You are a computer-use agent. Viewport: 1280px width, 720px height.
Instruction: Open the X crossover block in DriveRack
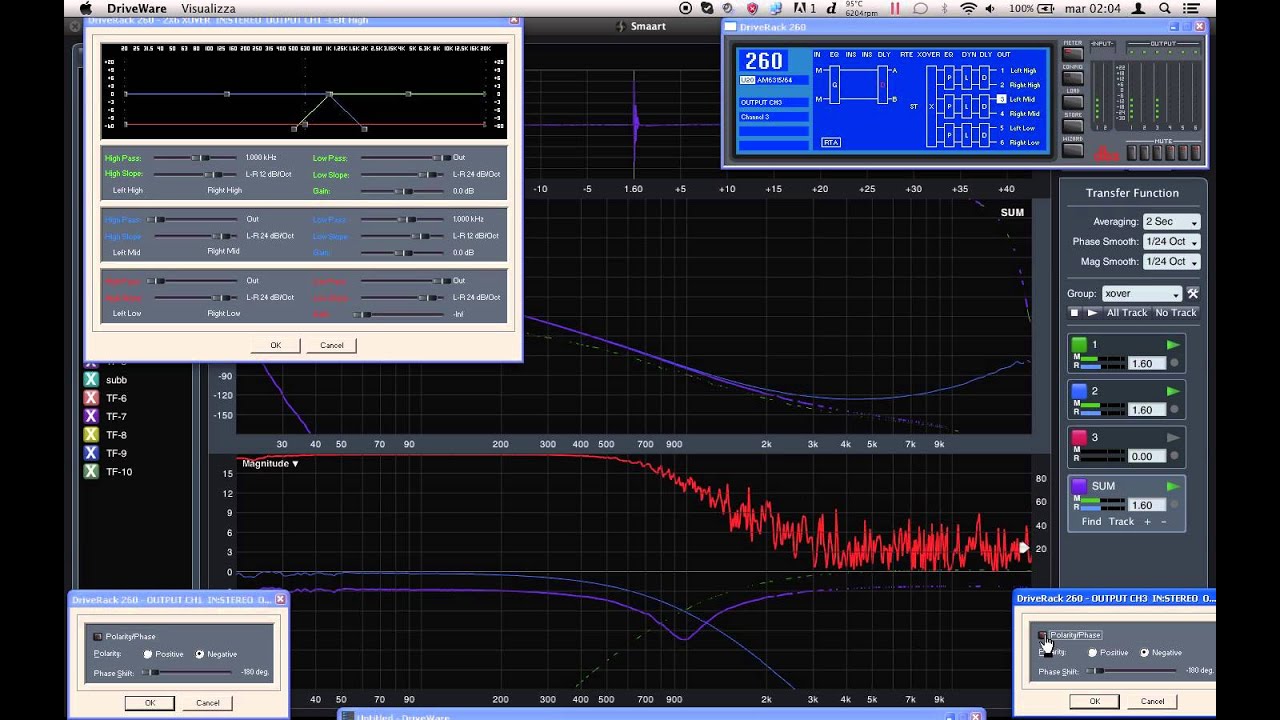click(x=931, y=106)
